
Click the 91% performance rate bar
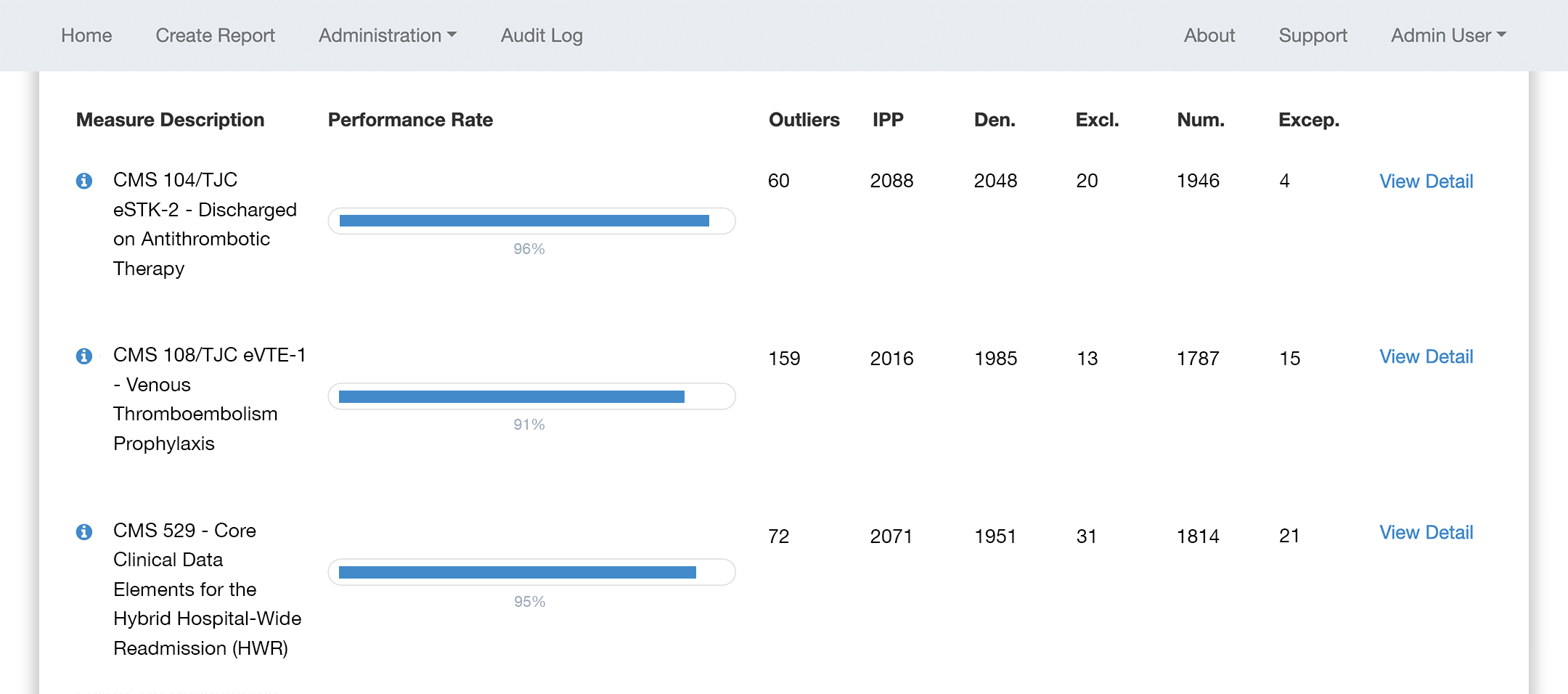coord(531,396)
